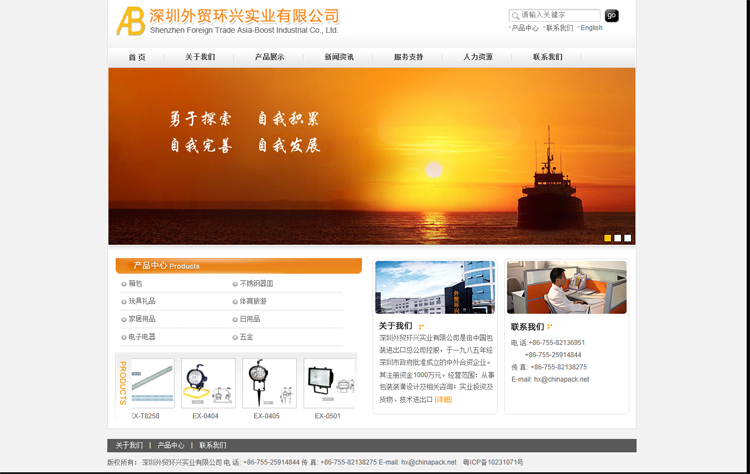The width and height of the screenshot is (750, 474).
Task: Open 关于我们 in navigation bar
Action: [x=200, y=57]
